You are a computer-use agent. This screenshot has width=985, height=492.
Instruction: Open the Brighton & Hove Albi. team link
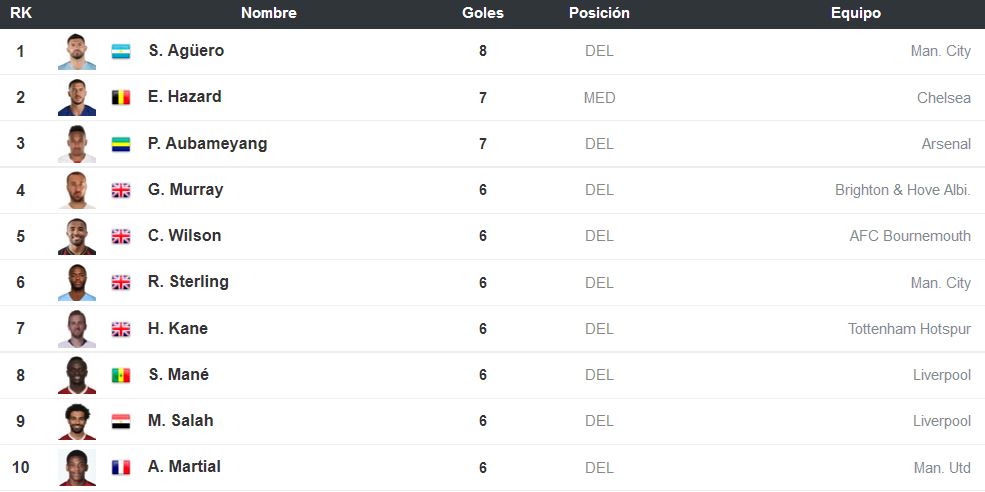pos(903,190)
